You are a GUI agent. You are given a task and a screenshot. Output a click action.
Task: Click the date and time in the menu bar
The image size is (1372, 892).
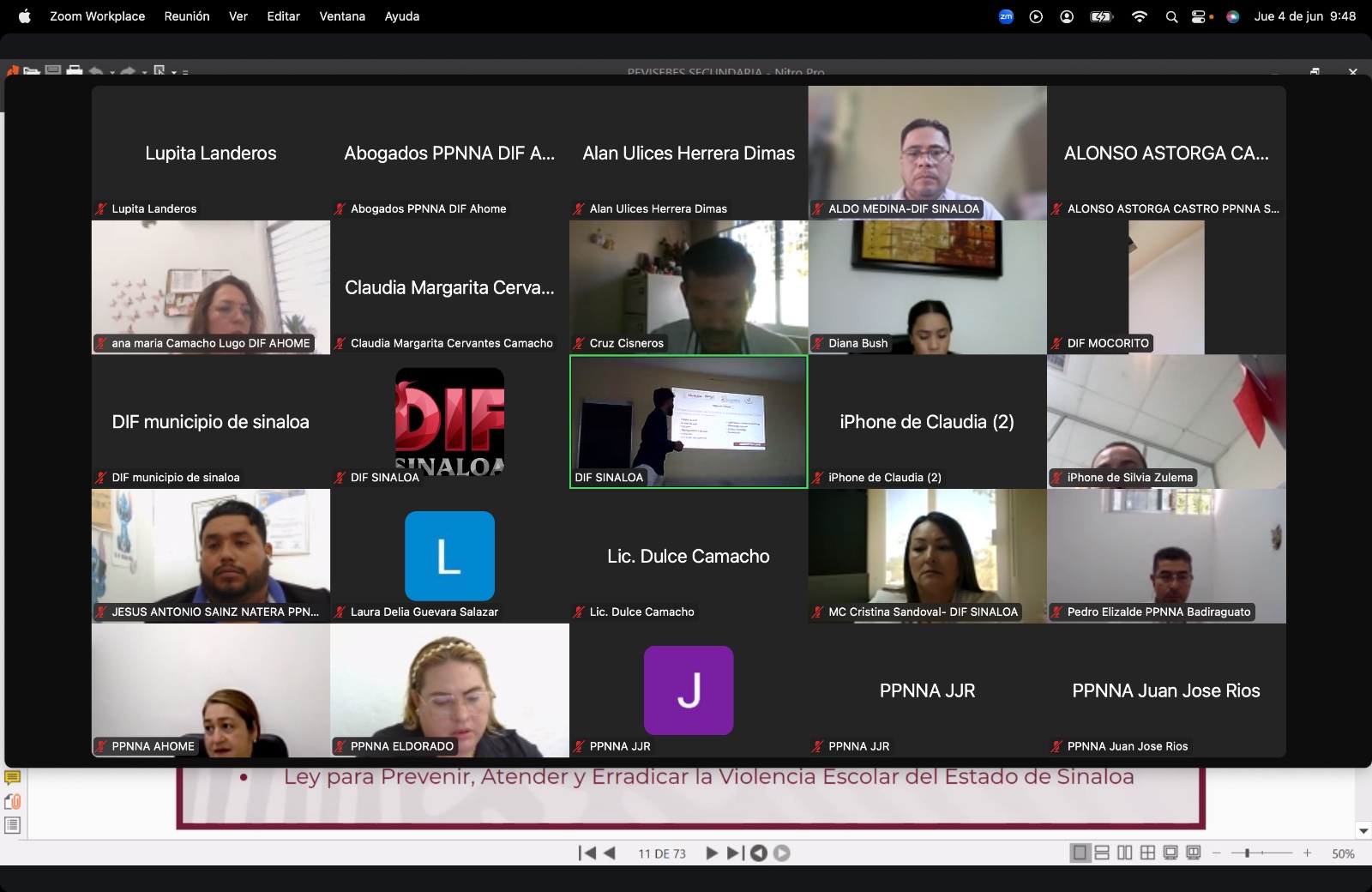[x=1305, y=16]
